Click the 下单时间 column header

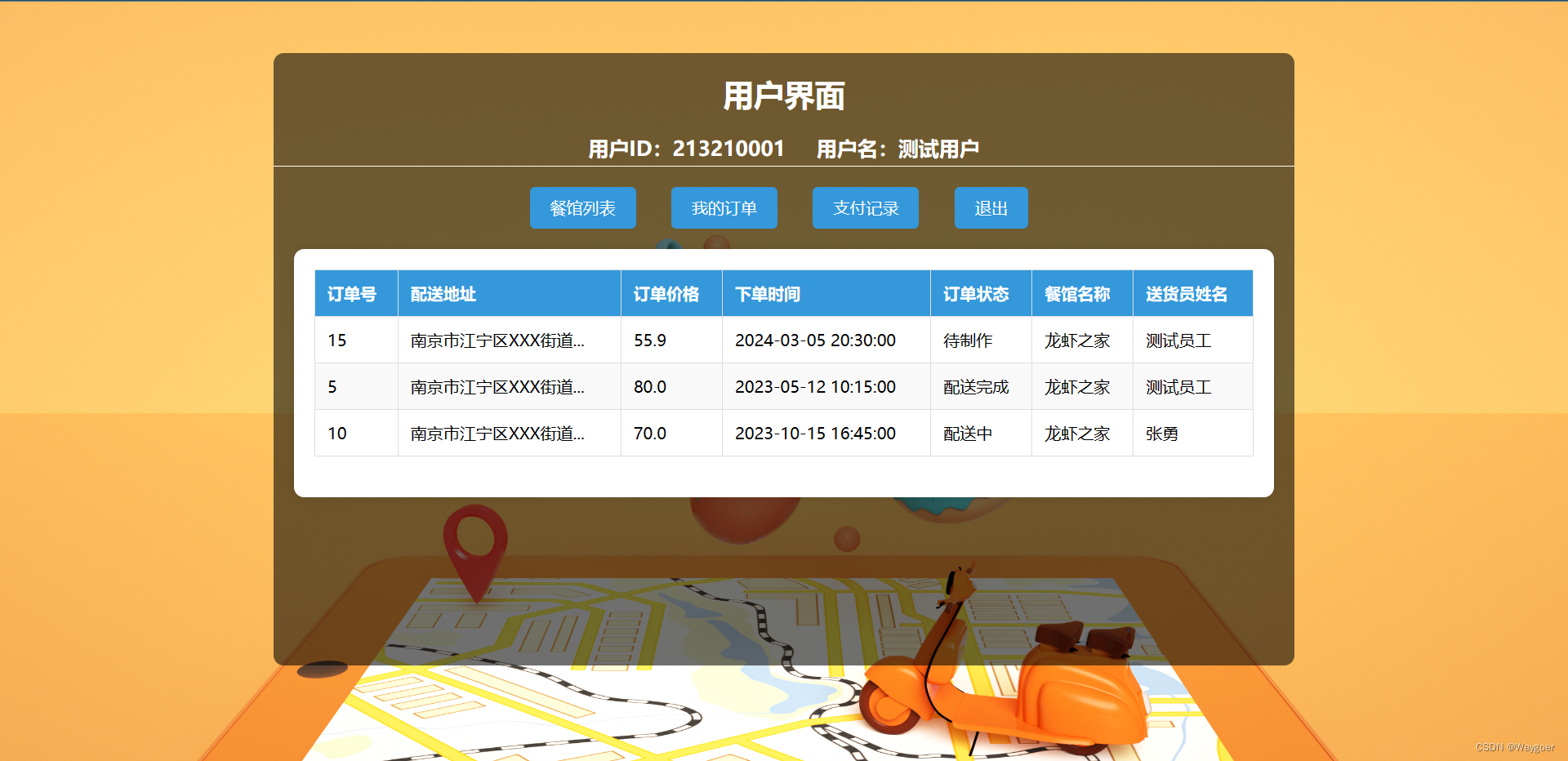[826, 294]
